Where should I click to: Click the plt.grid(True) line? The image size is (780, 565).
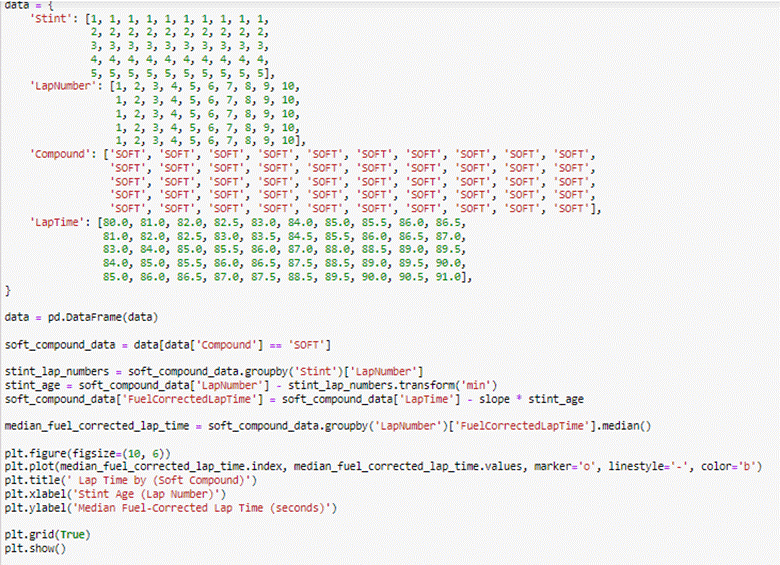click(47, 535)
